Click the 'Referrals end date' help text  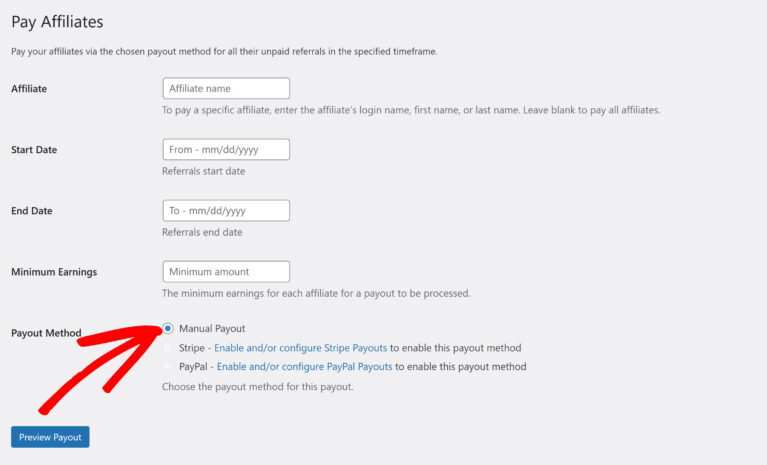202,232
